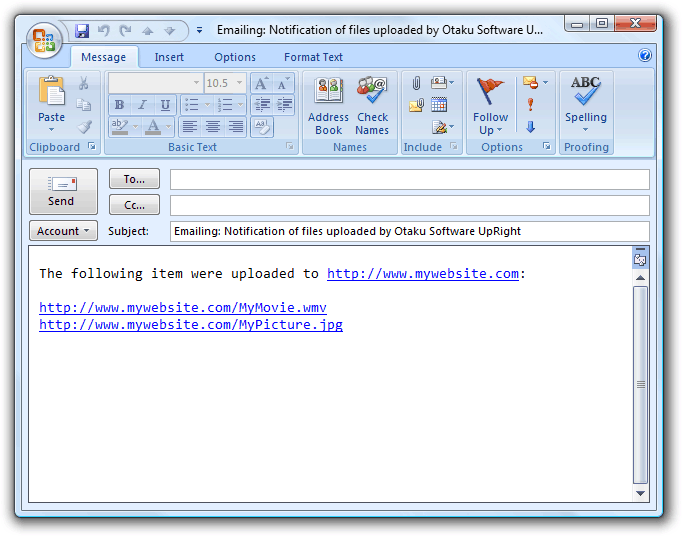The width and height of the screenshot is (682, 536).
Task: Increase paragraph indent
Action: pyautogui.click(x=284, y=105)
